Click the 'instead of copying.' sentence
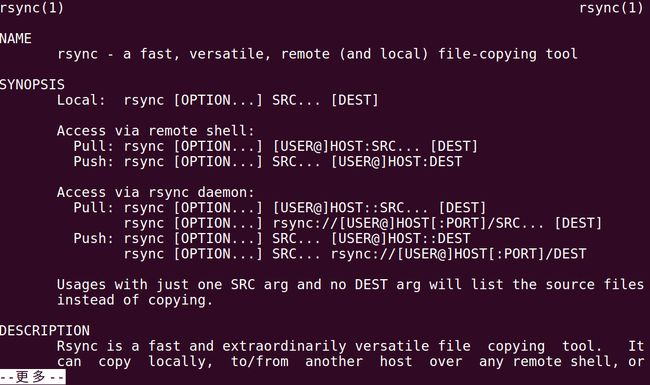650x385 pixels. point(135,300)
